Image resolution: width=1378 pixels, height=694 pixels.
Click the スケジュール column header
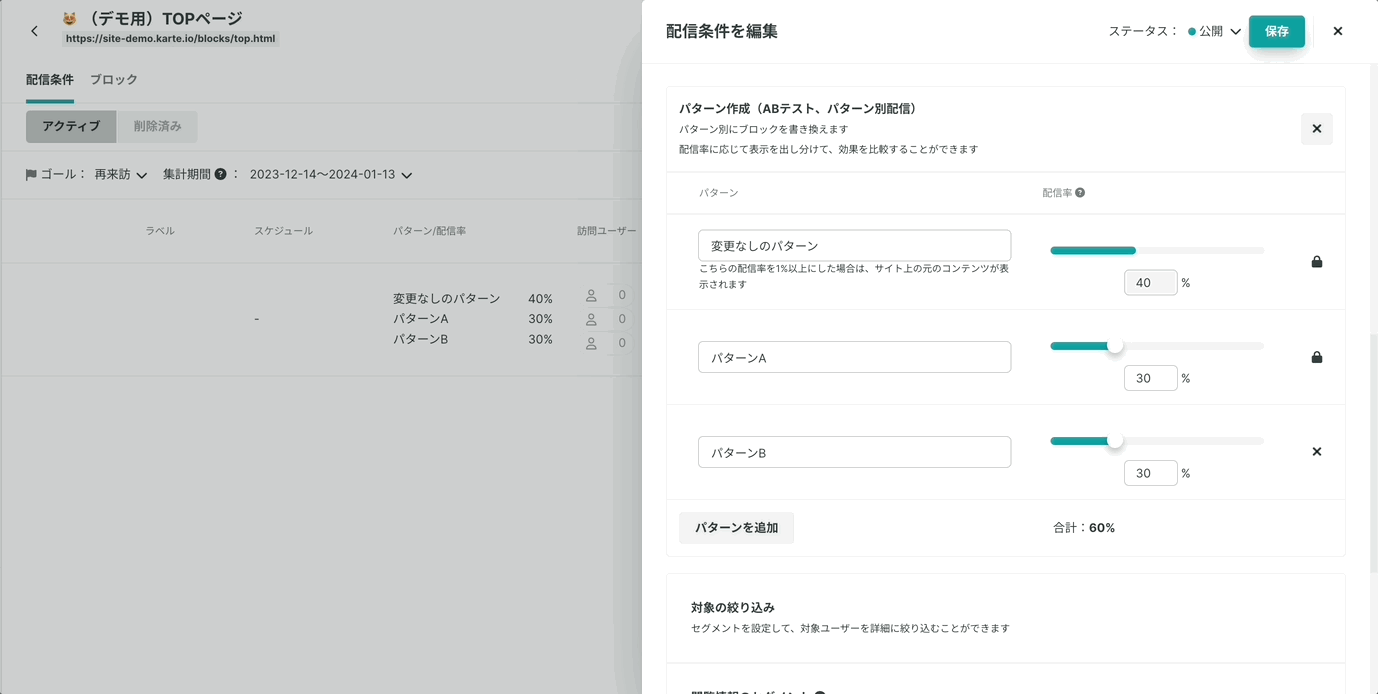coord(283,231)
